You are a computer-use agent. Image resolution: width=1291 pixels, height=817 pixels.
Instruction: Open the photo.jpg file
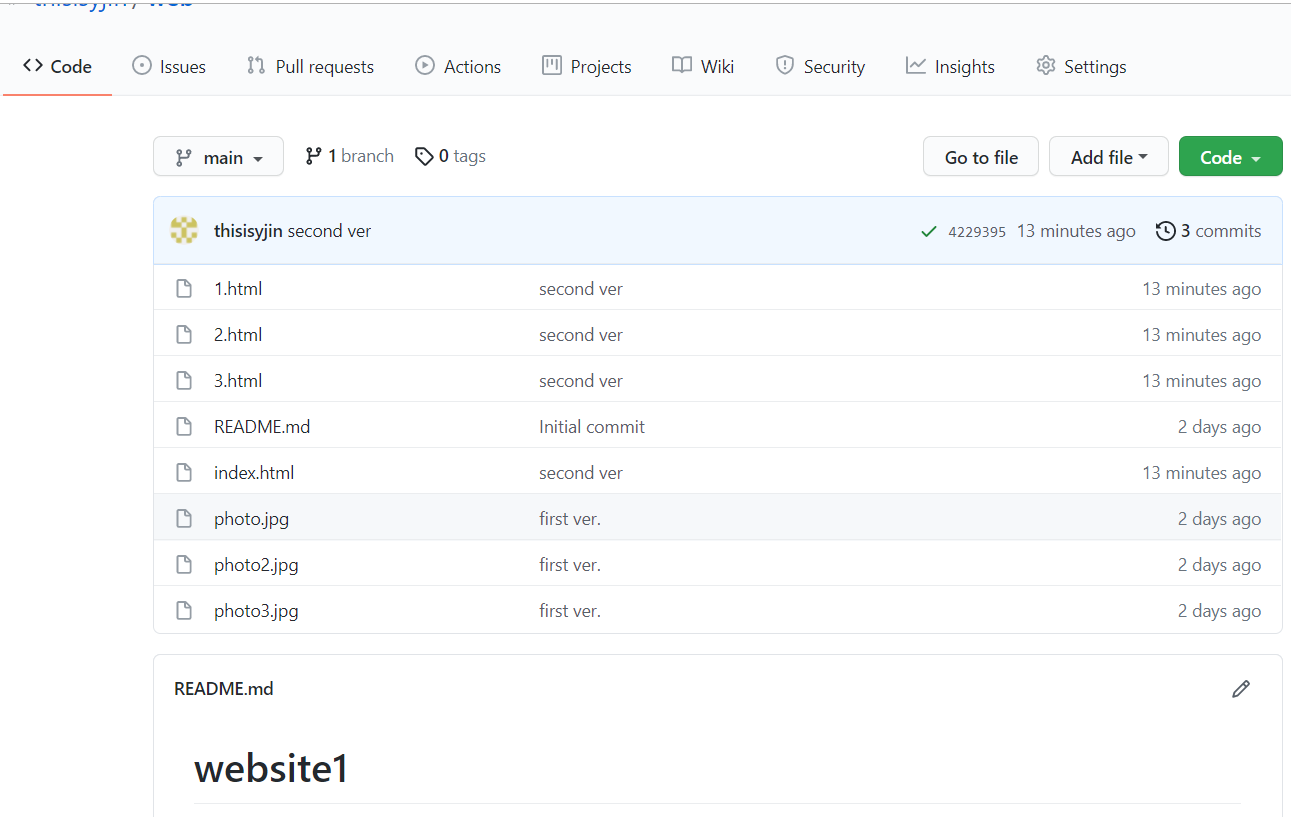pos(251,519)
